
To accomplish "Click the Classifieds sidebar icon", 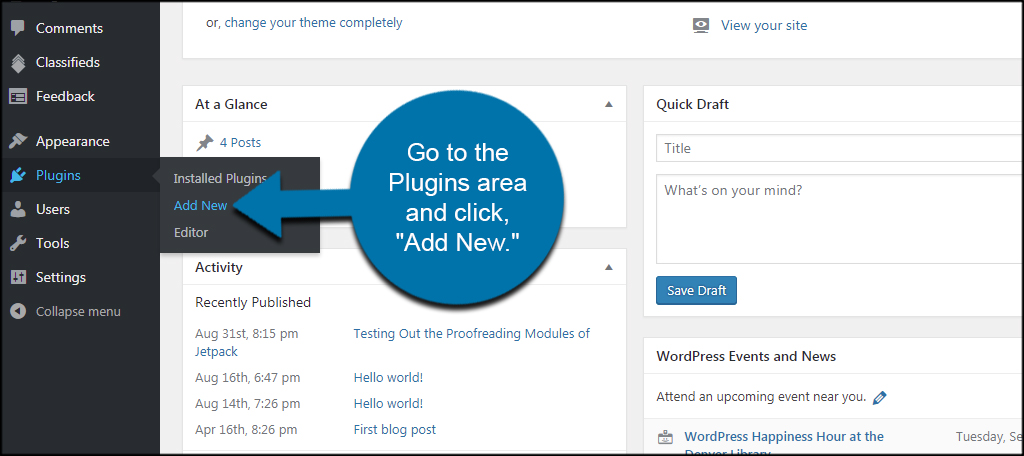I will pos(18,63).
